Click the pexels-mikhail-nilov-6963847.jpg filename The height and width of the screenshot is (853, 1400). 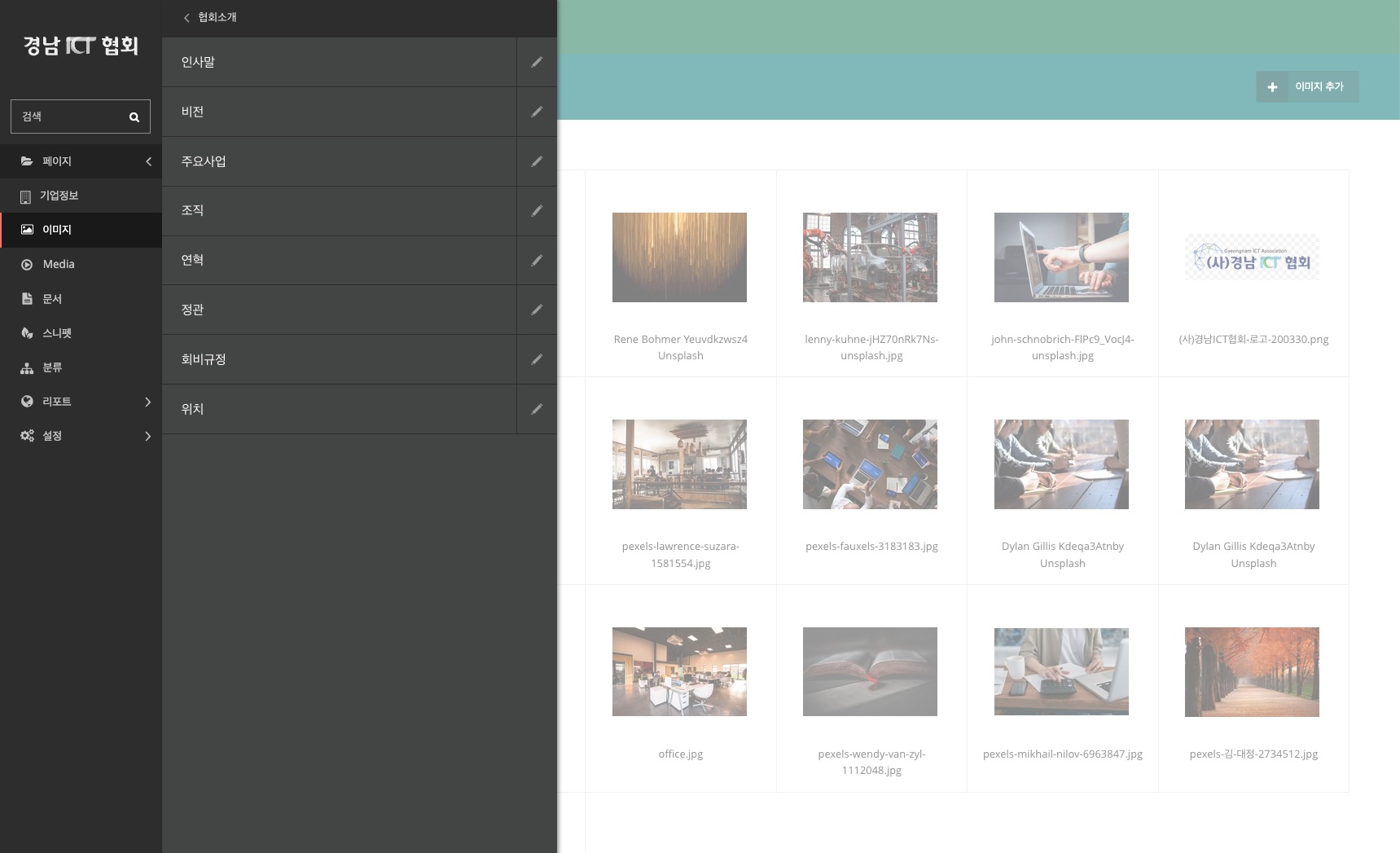tap(1063, 754)
